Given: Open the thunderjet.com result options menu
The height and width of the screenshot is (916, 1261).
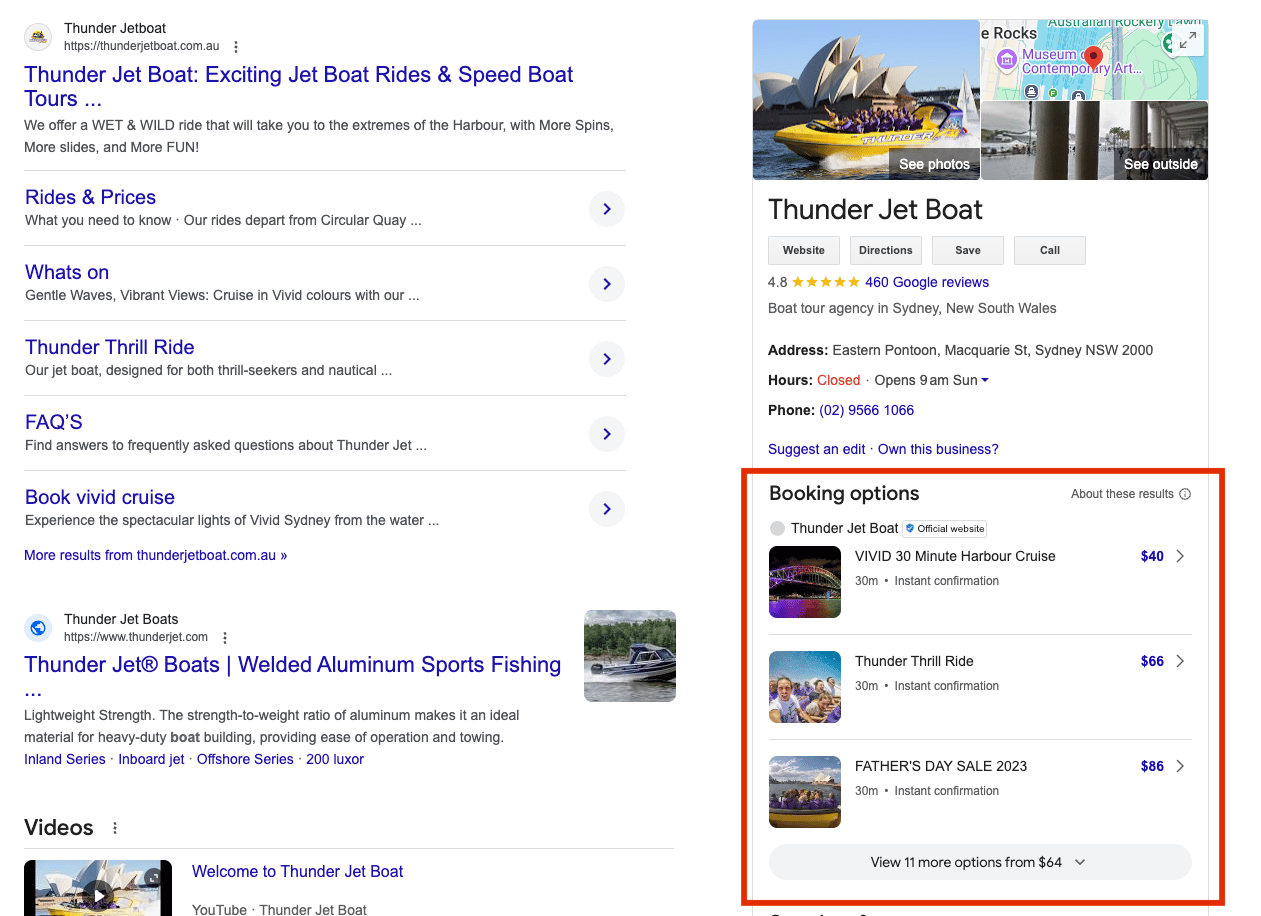Looking at the screenshot, I should 225,638.
